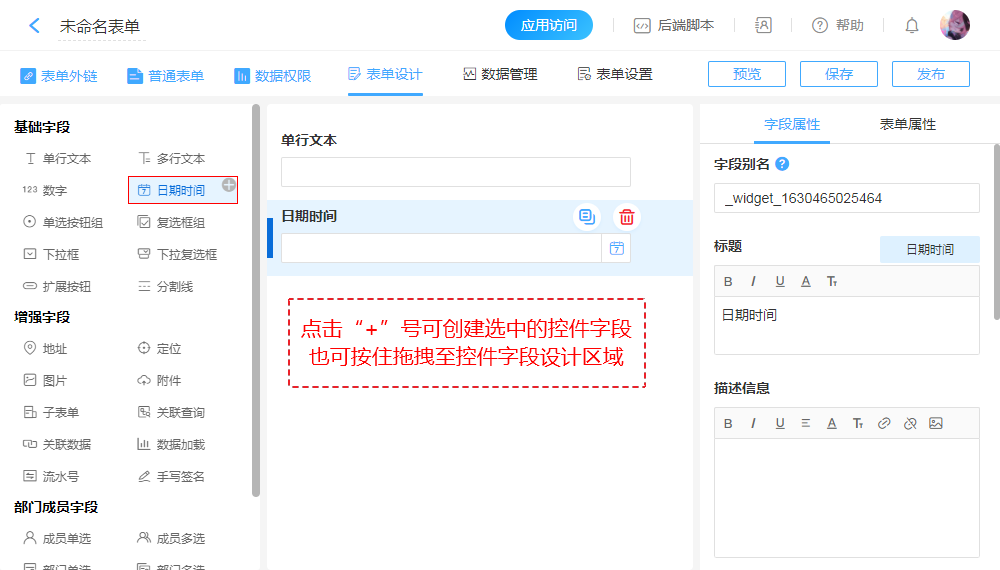
Task: Open the notification bell
Action: click(x=912, y=26)
